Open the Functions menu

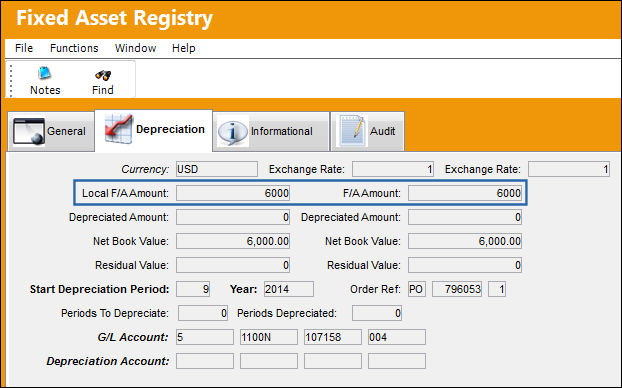click(x=74, y=48)
